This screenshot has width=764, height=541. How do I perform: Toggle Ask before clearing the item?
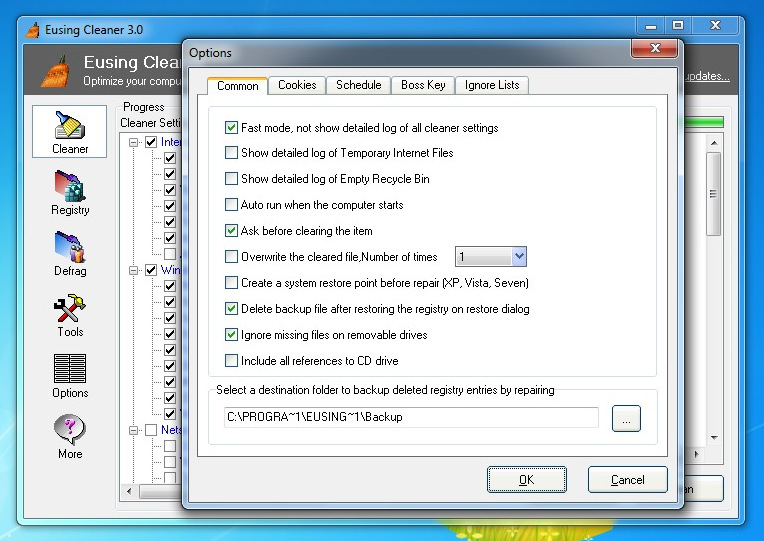(x=231, y=230)
